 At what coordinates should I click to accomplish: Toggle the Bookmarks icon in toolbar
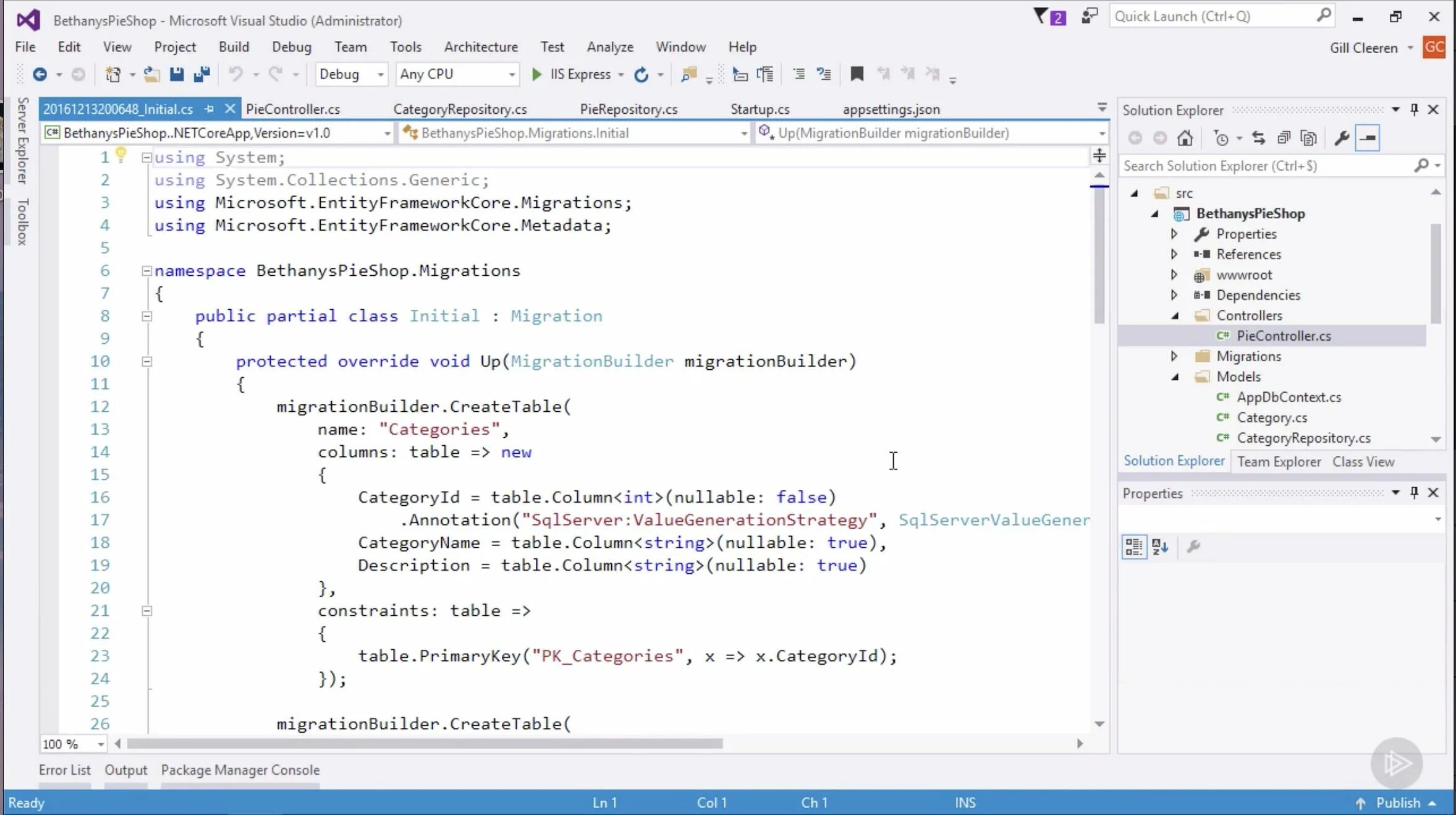coord(857,73)
